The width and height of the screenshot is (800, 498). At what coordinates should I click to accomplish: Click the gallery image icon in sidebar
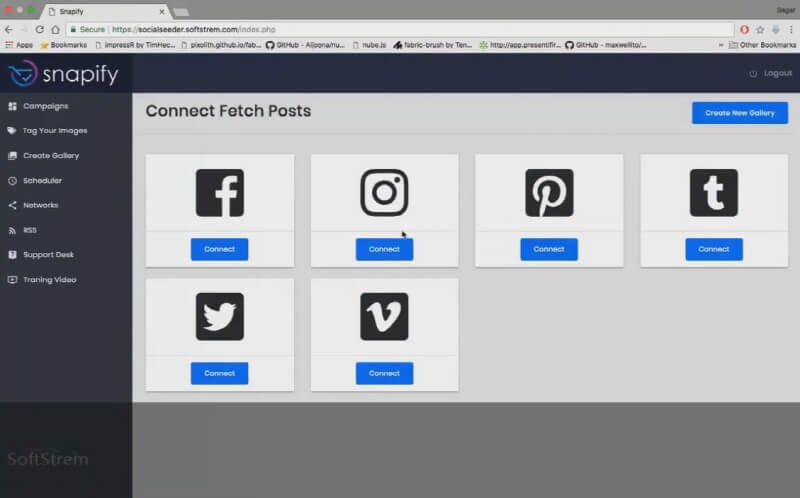click(12, 156)
